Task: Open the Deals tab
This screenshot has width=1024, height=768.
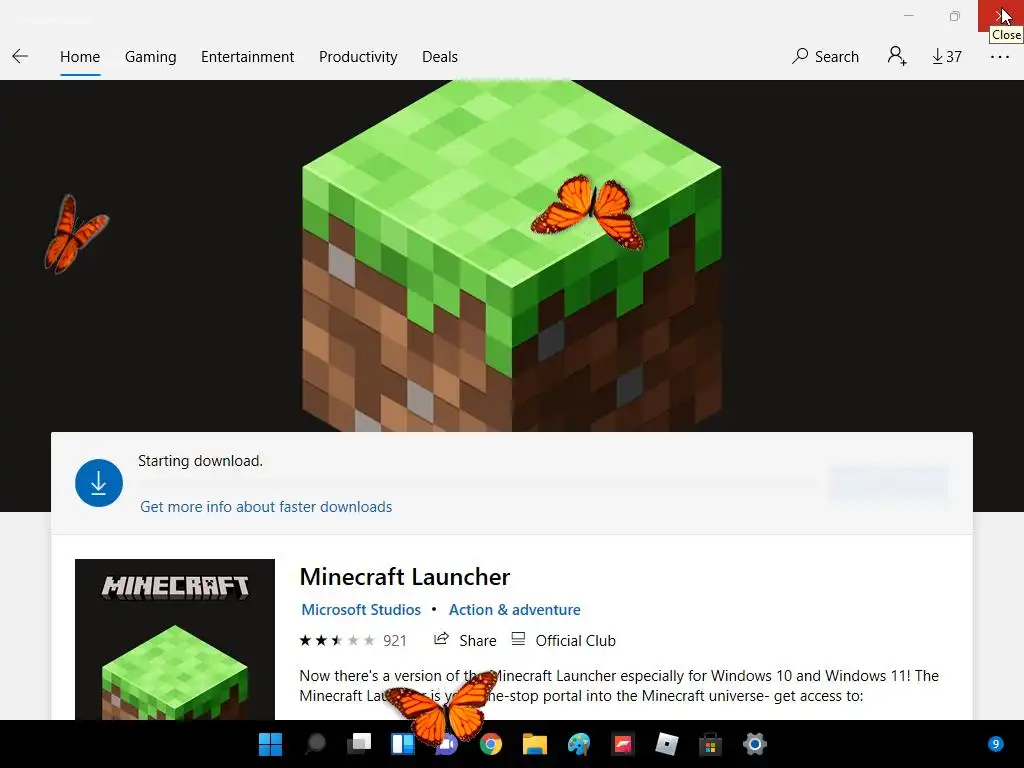Action: 440,57
